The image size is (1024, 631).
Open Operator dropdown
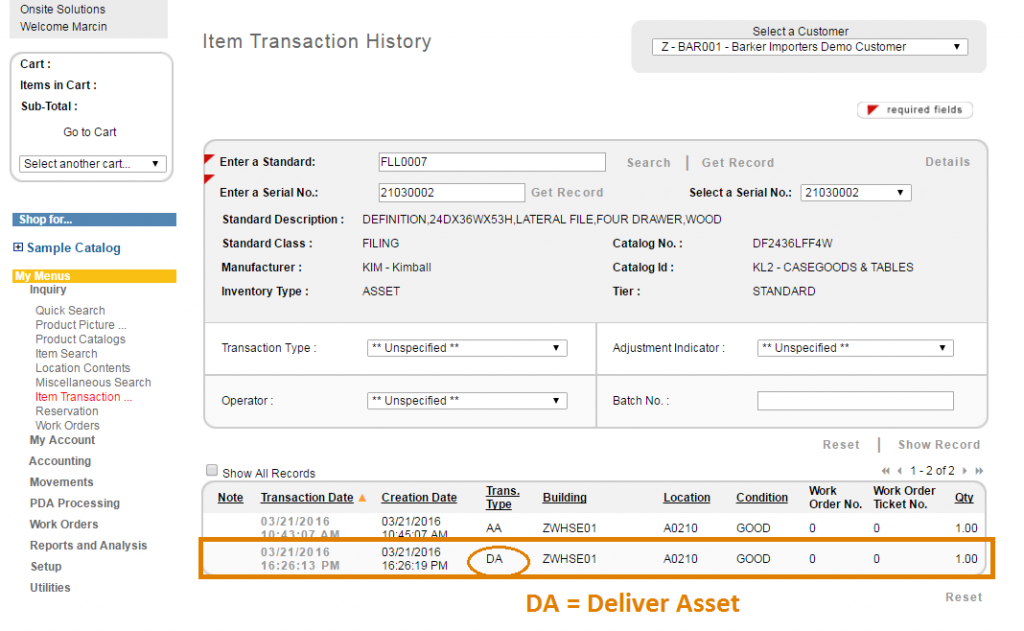pyautogui.click(x=467, y=400)
